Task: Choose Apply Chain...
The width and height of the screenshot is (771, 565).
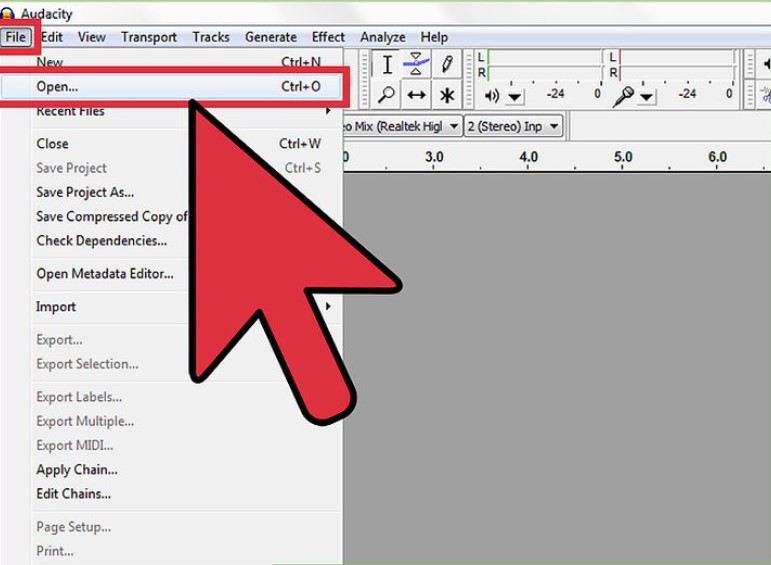Action: click(x=186, y=469)
